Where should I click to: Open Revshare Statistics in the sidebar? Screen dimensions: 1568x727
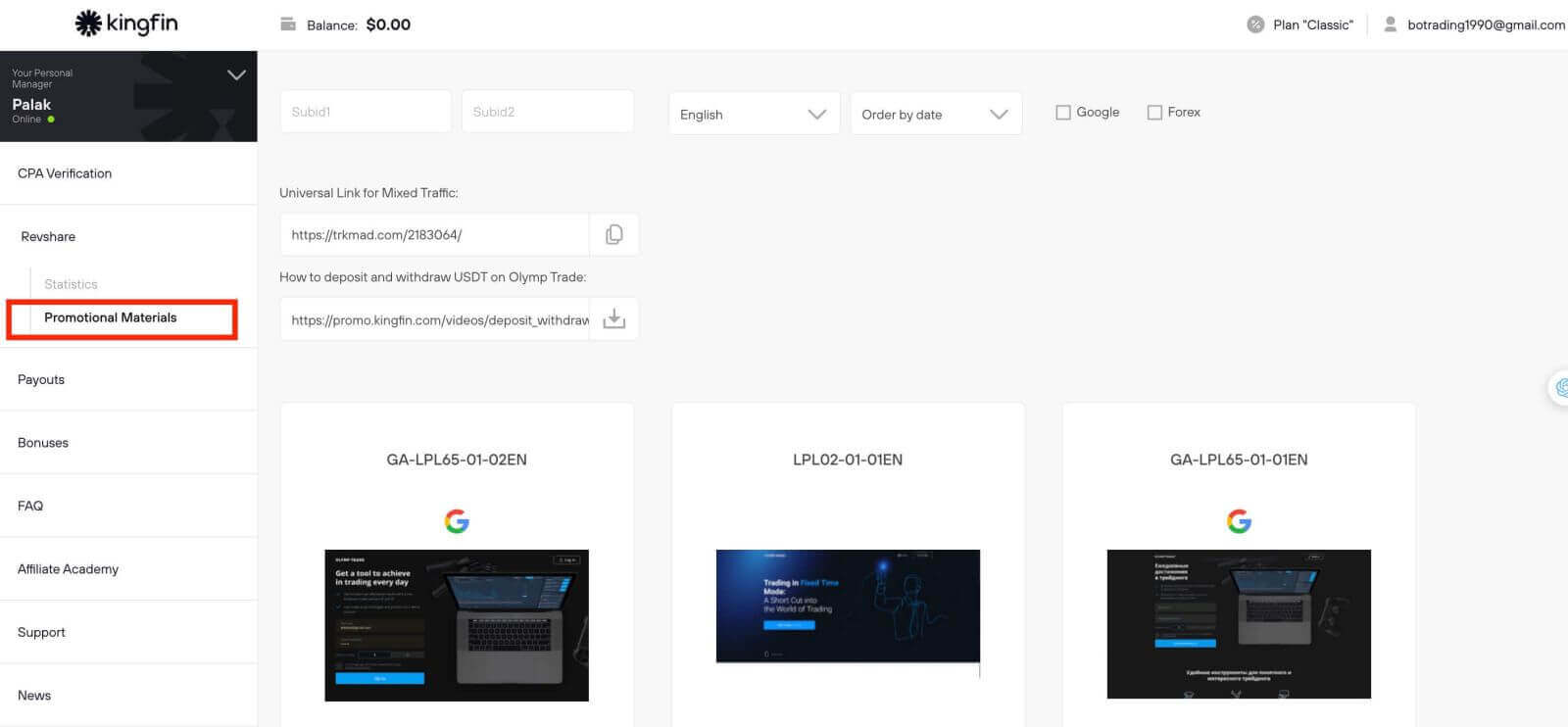(x=71, y=284)
